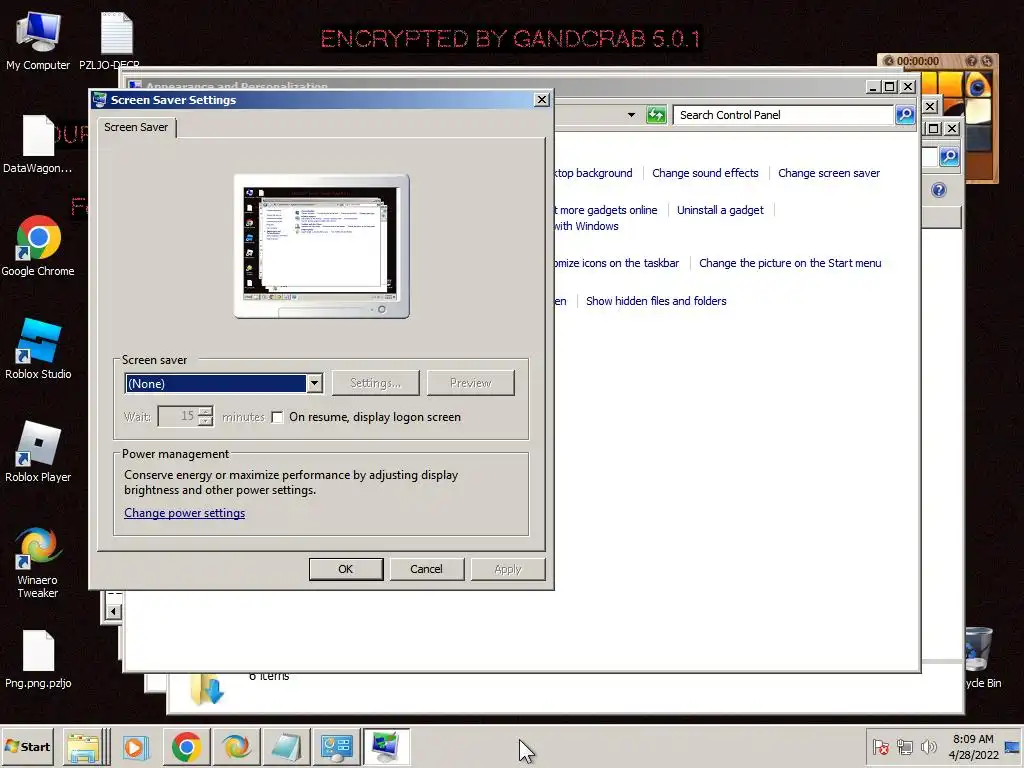Switch to Control Panel taskbar button
Viewport: 1024px width, 768px height.
(336, 746)
